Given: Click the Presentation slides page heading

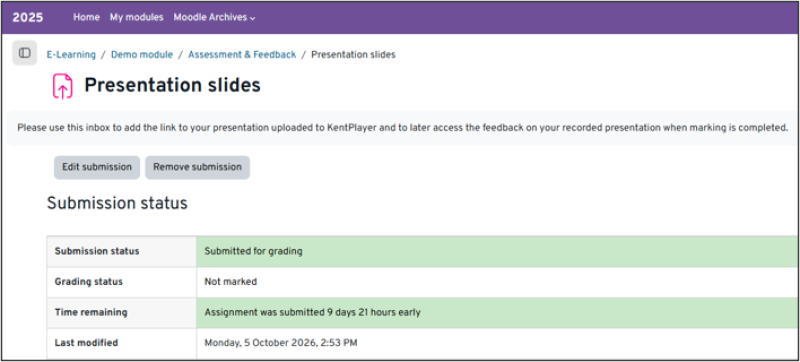Looking at the screenshot, I should pos(172,85).
